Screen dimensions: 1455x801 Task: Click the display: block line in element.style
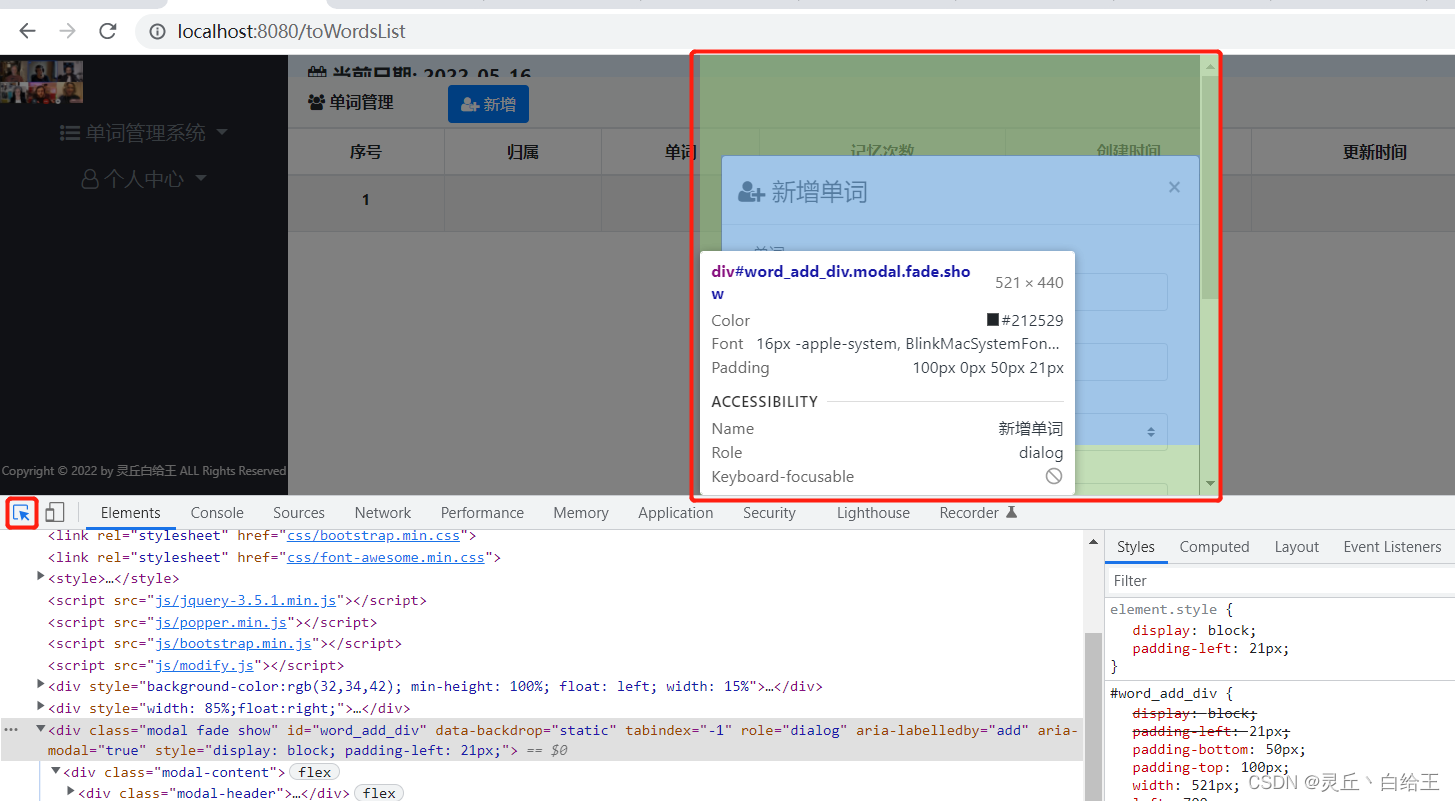(1194, 630)
